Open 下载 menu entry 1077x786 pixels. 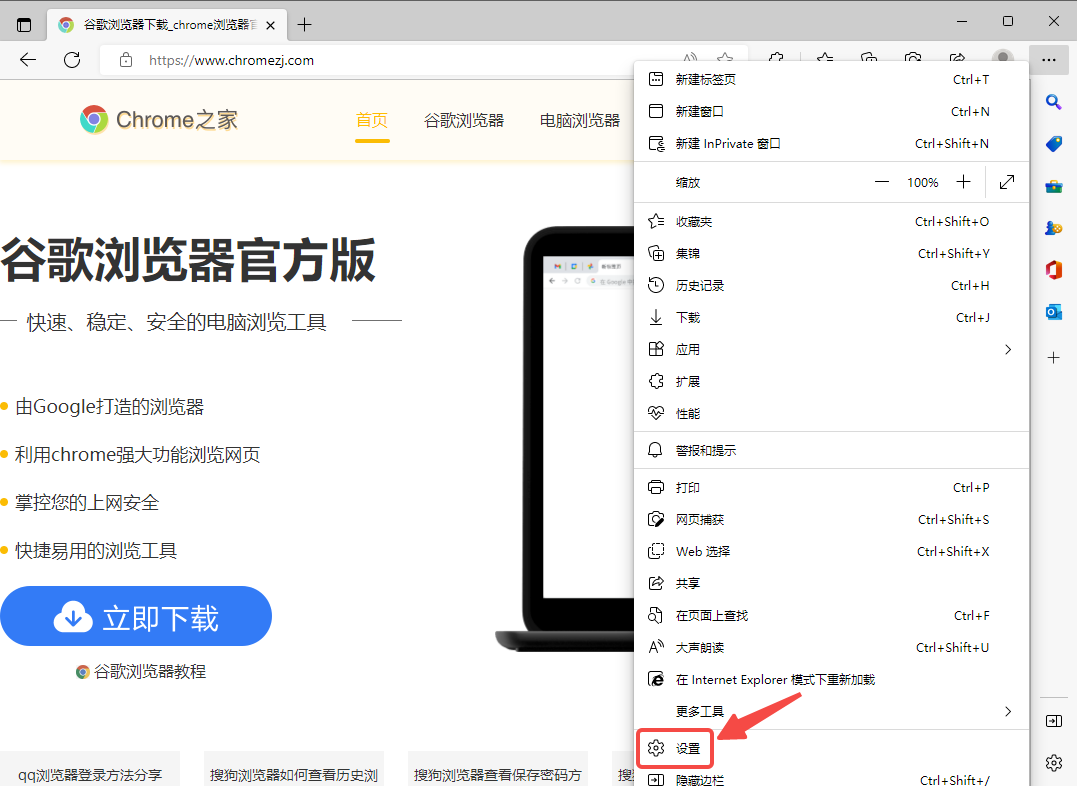[831, 317]
